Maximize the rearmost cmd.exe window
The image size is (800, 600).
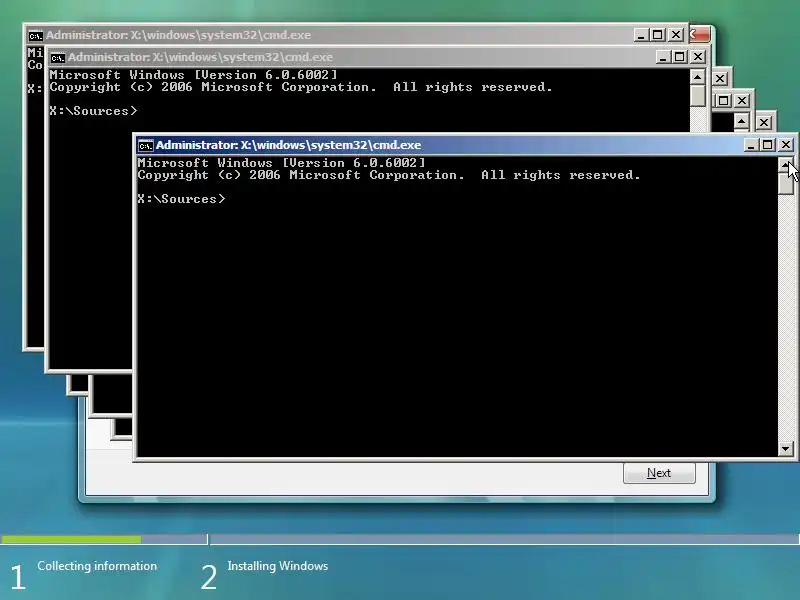tap(658, 35)
